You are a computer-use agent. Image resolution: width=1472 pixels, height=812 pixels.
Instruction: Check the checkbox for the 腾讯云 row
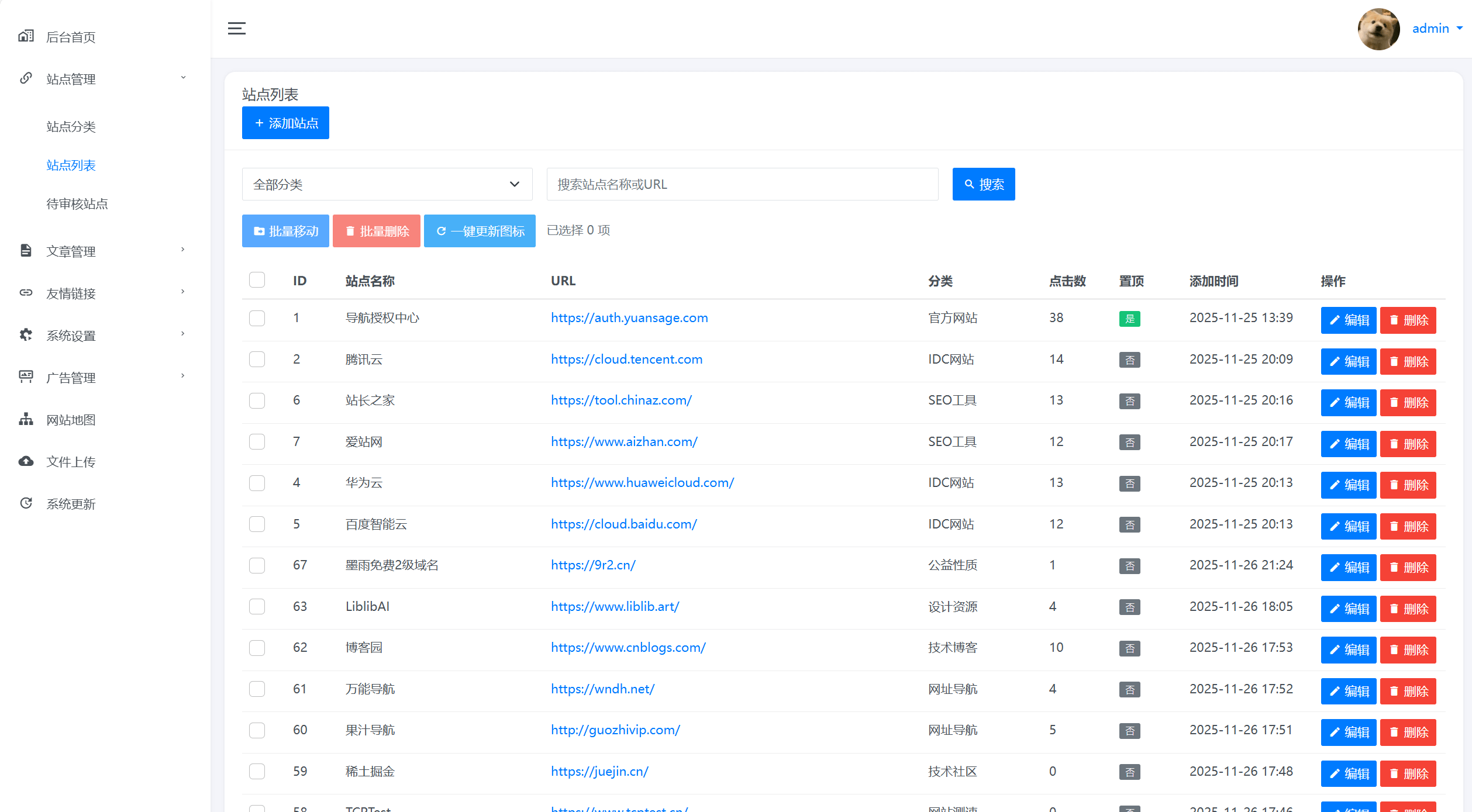[x=257, y=360]
